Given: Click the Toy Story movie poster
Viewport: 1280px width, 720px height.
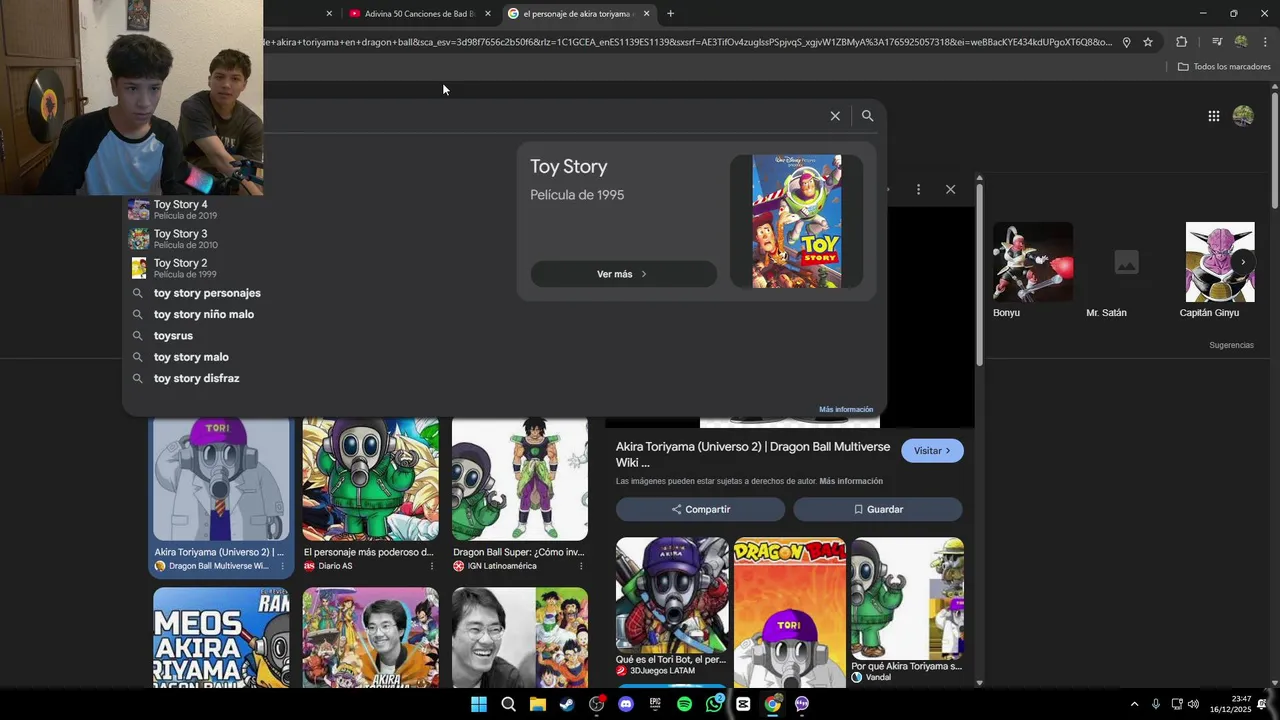Looking at the screenshot, I should click(x=796, y=221).
